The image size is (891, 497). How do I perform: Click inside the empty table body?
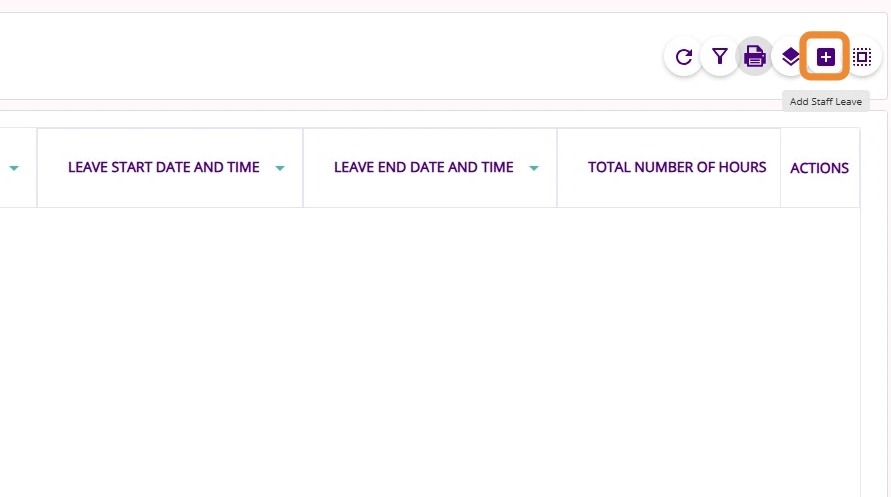[430, 350]
